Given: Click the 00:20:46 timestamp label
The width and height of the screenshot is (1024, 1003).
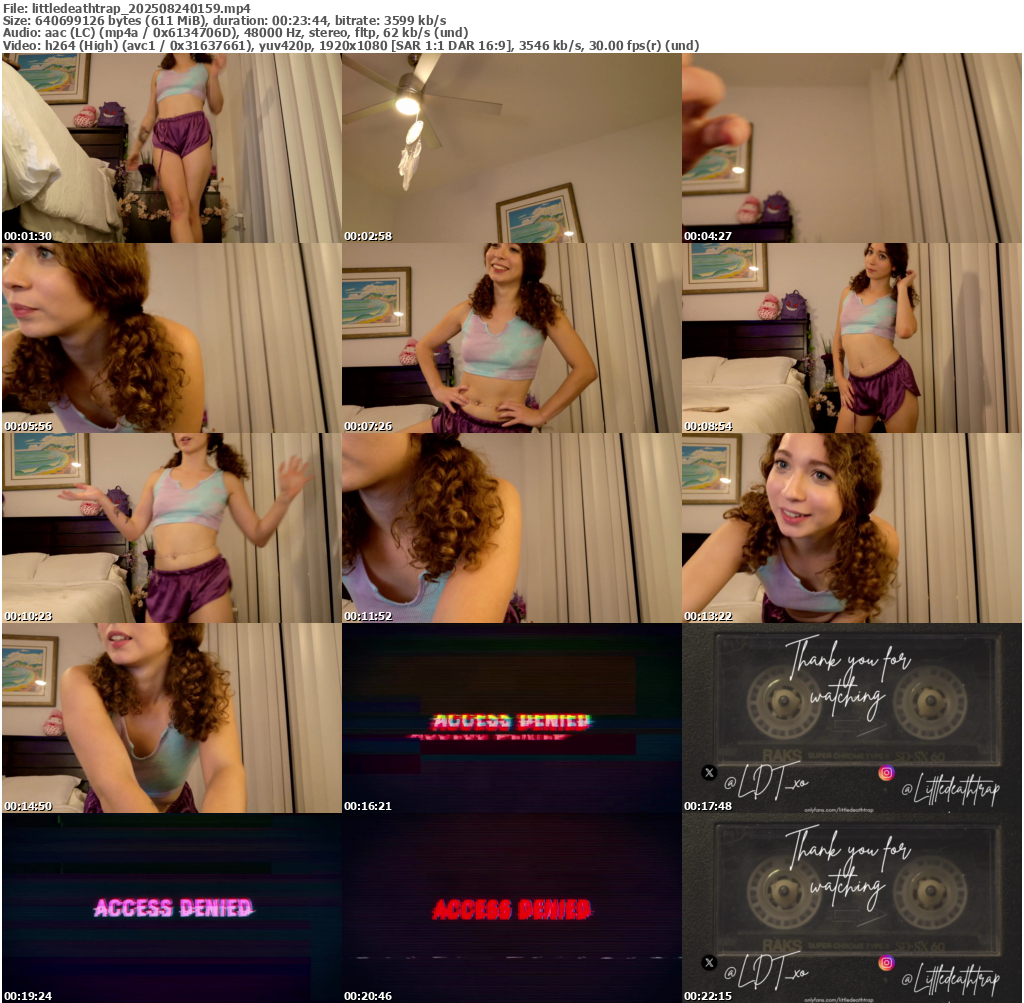Looking at the screenshot, I should click(x=368, y=996).
